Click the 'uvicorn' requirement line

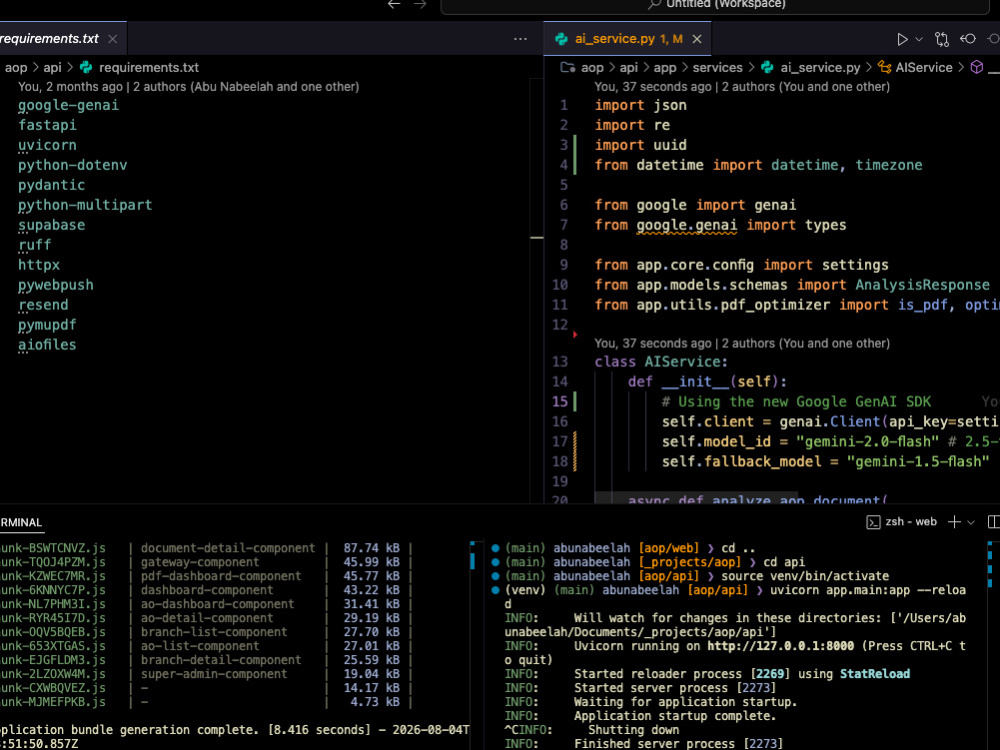(x=47, y=145)
